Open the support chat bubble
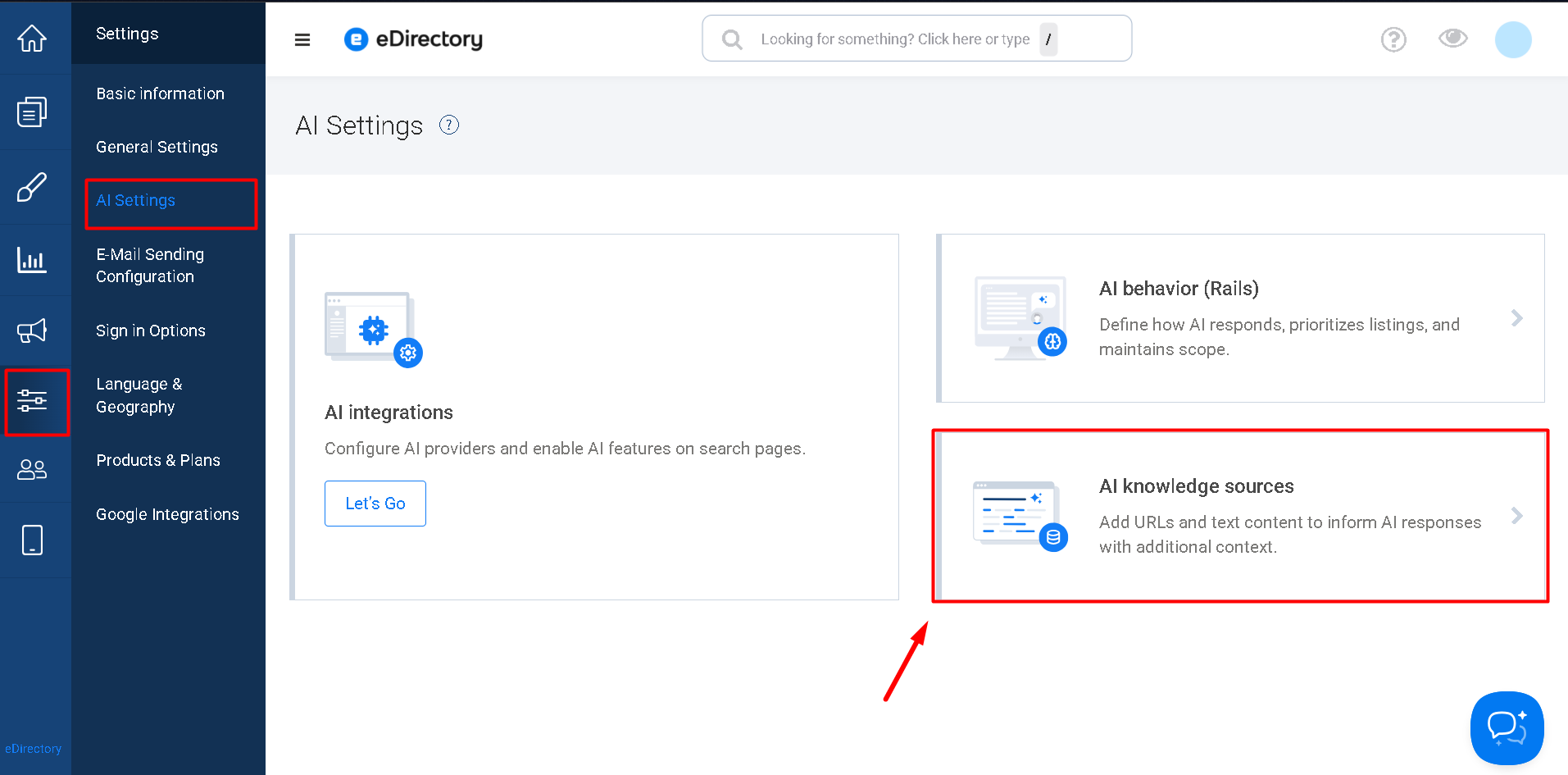The width and height of the screenshot is (1568, 775). 1507,727
